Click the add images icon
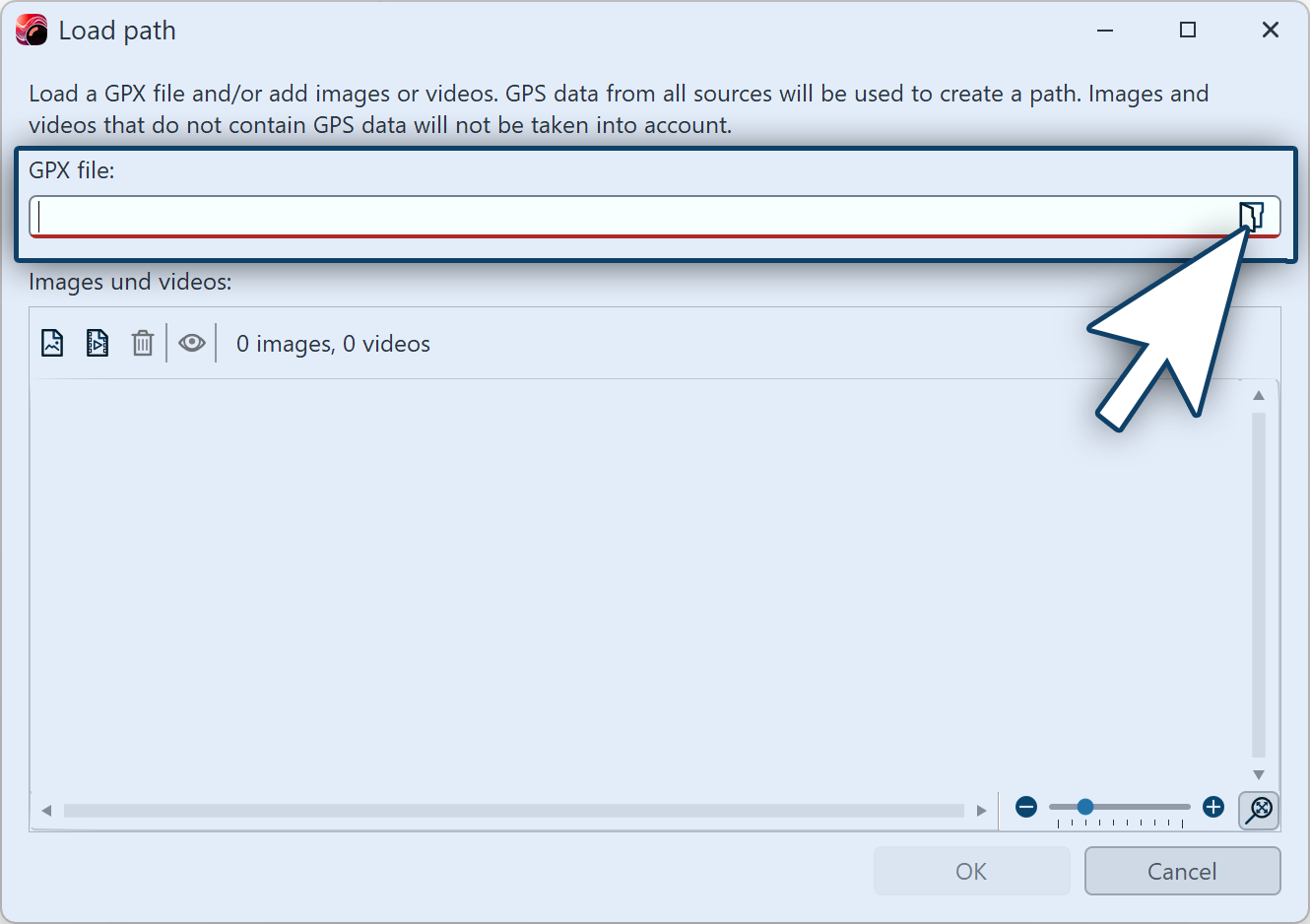This screenshot has width=1310, height=924. [51, 342]
